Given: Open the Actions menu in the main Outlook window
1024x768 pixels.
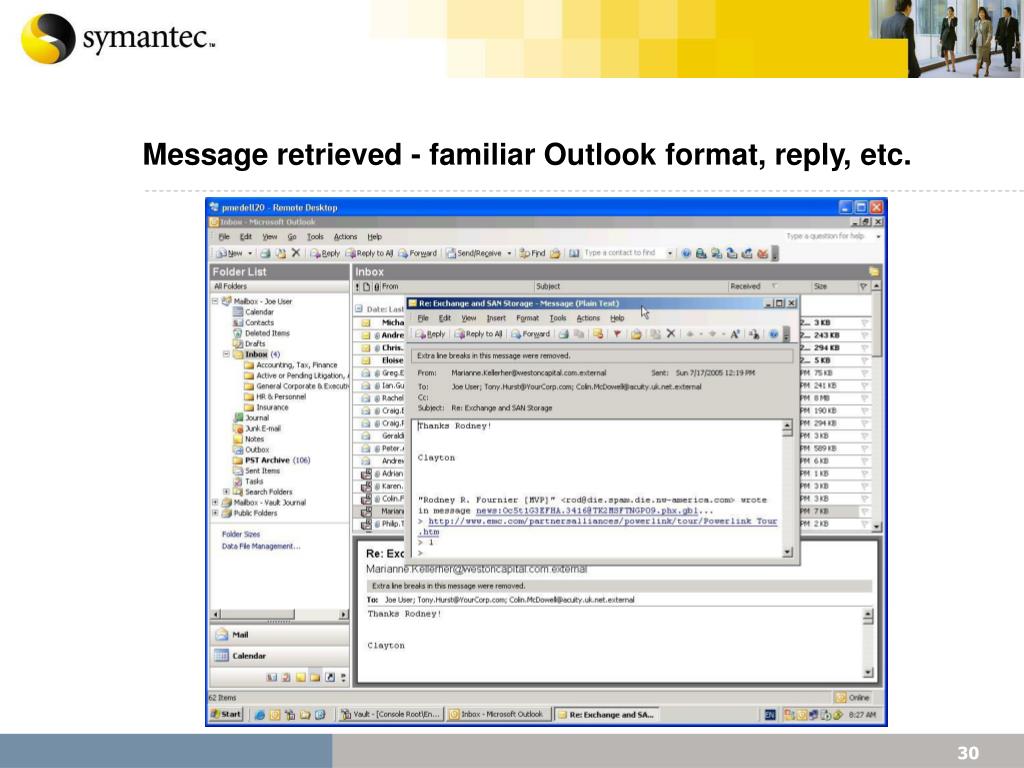Looking at the screenshot, I should click(345, 237).
